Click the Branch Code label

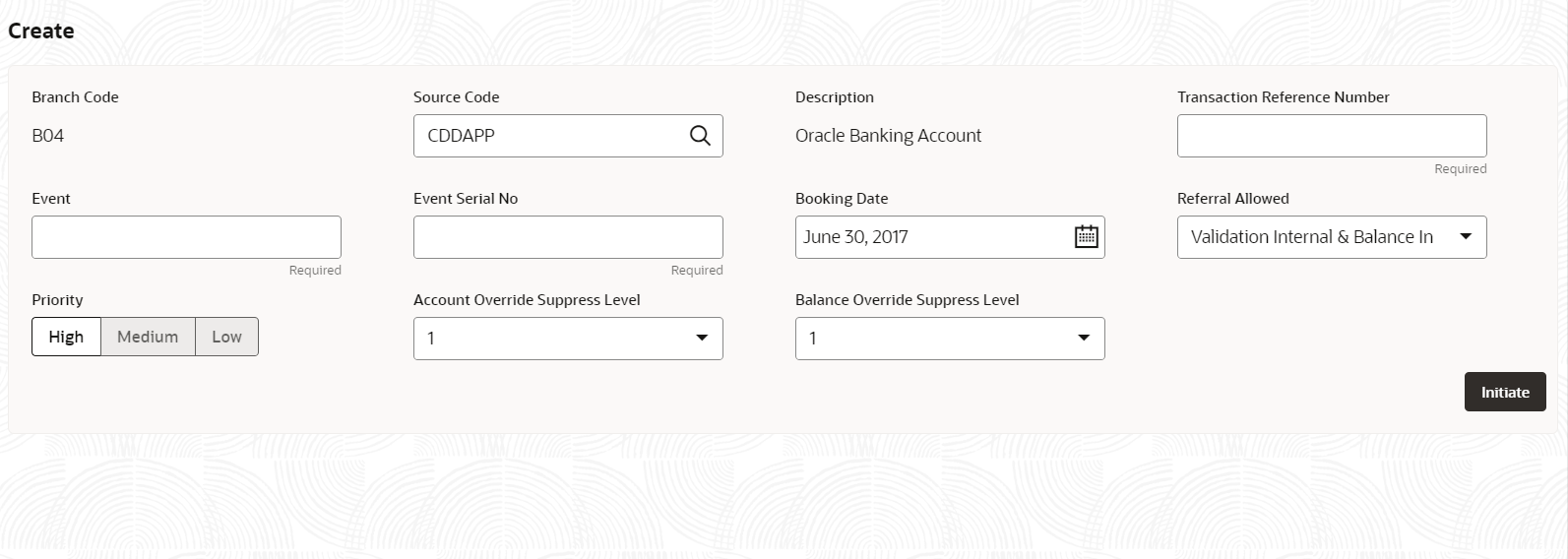pos(75,97)
